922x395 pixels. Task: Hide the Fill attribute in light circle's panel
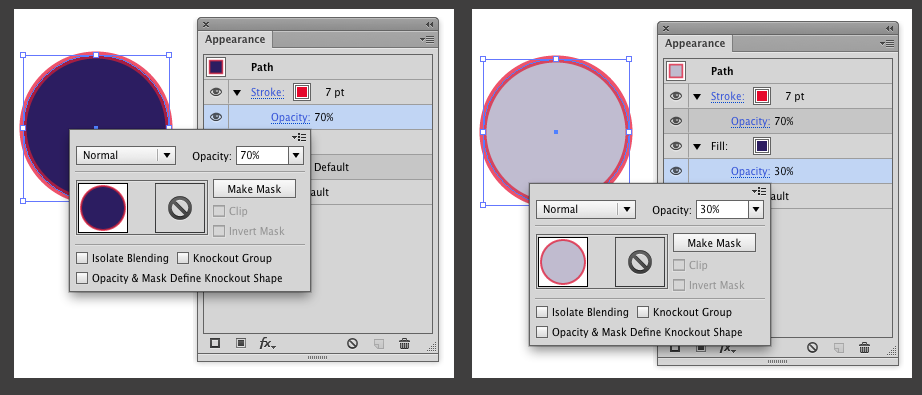tap(676, 146)
